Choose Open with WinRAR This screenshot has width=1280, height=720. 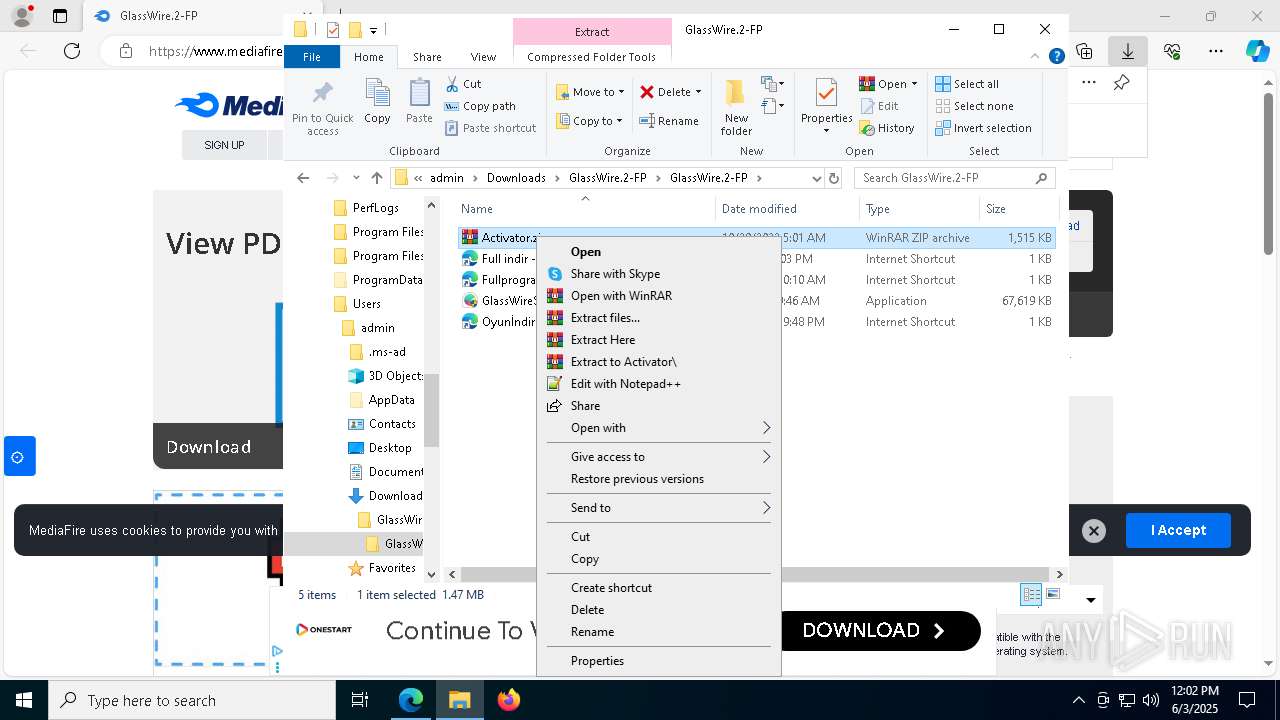659,296
